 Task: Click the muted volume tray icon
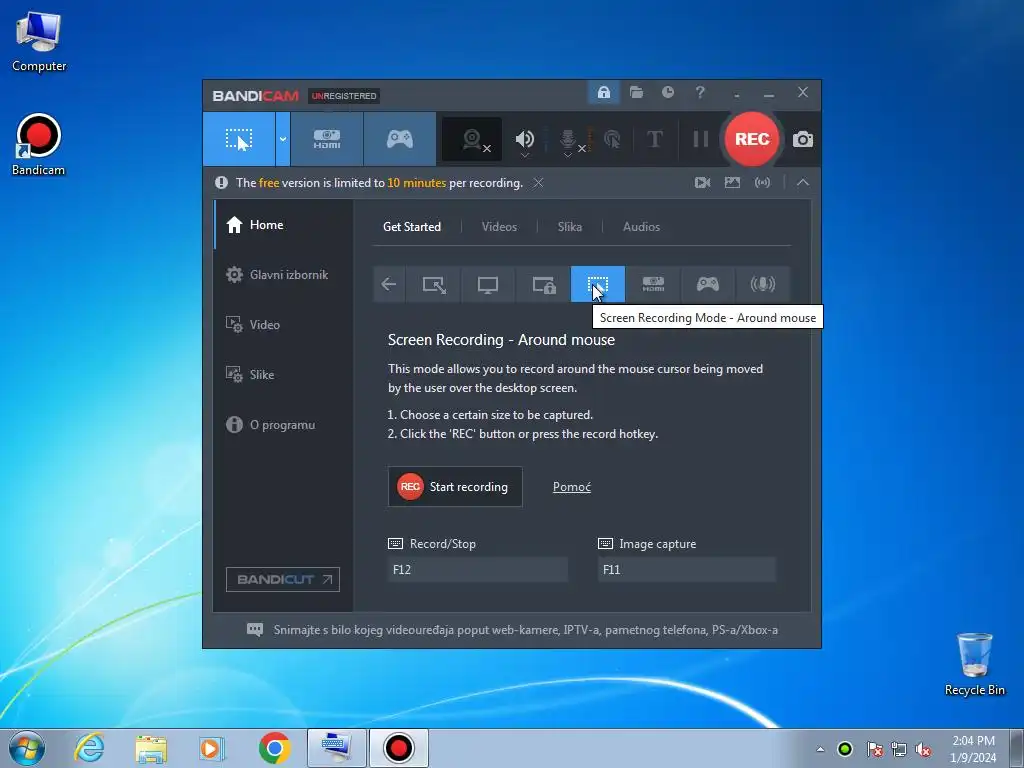point(922,749)
